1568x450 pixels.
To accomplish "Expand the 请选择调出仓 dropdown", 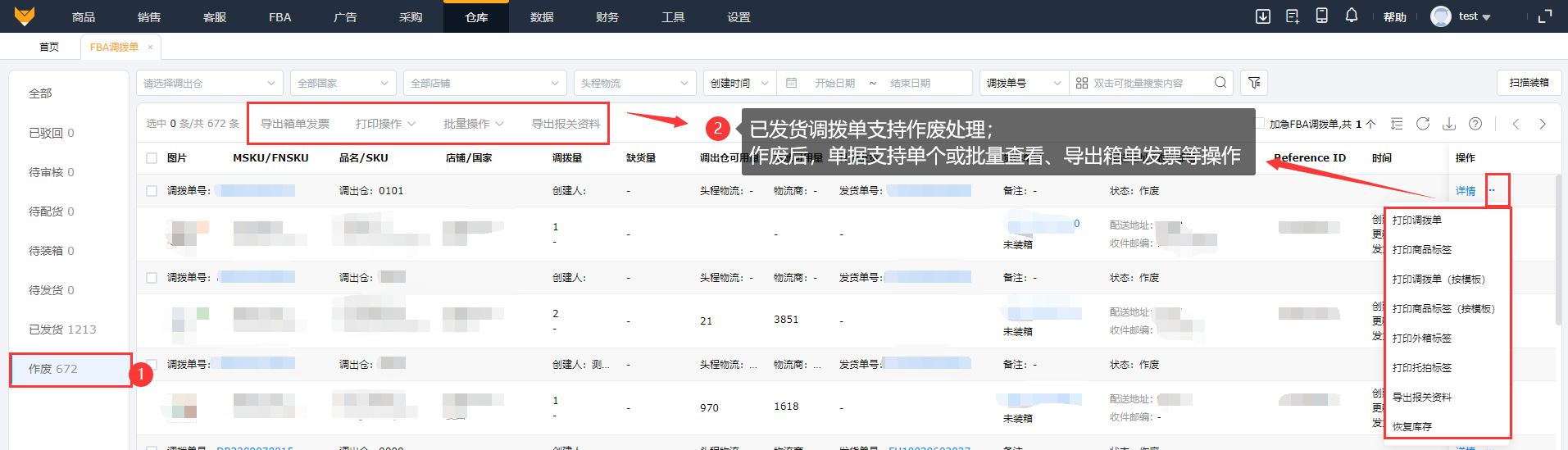I will pos(209,83).
